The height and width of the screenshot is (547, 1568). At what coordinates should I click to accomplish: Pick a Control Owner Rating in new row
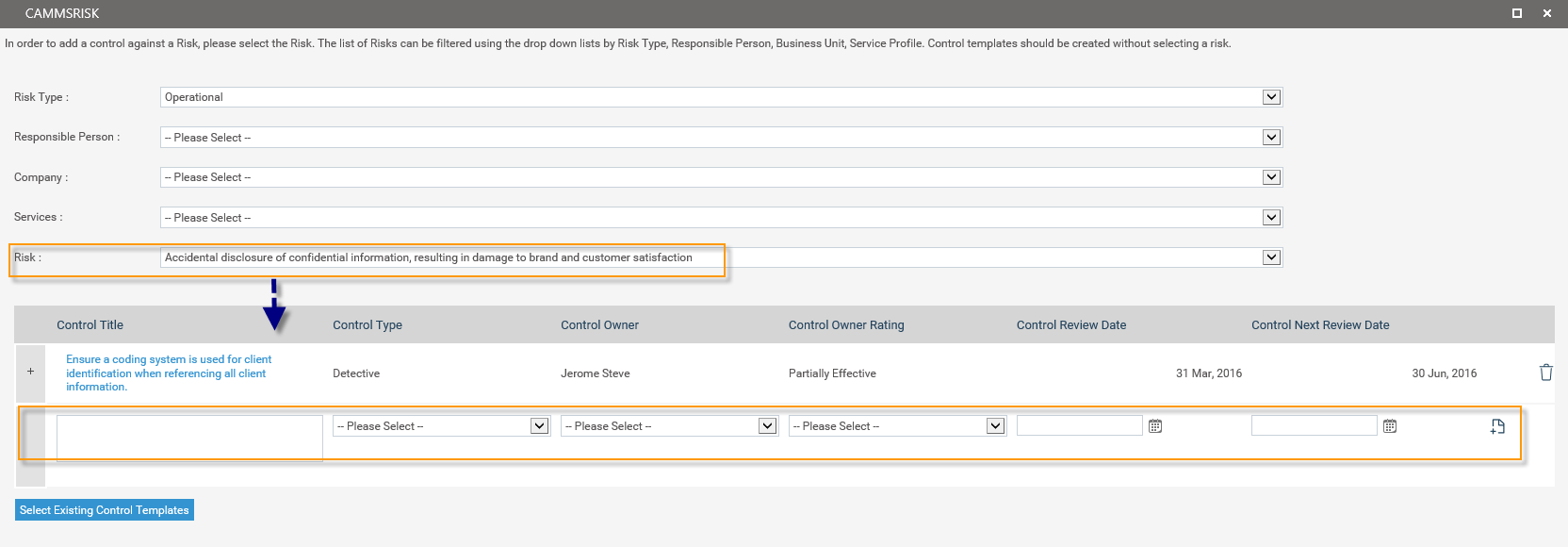897,426
